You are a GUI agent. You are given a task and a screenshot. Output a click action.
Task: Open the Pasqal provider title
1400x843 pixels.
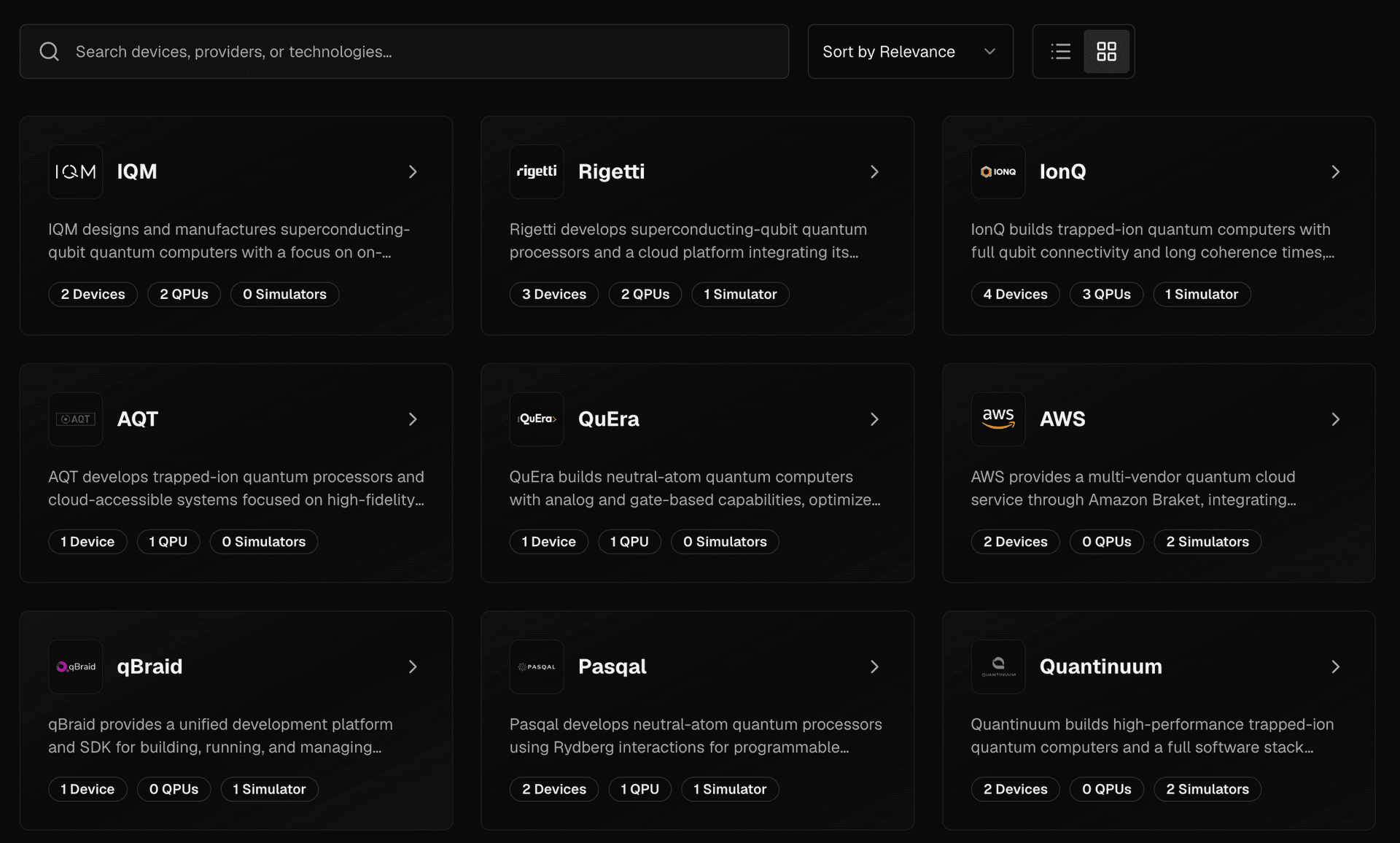(x=612, y=667)
